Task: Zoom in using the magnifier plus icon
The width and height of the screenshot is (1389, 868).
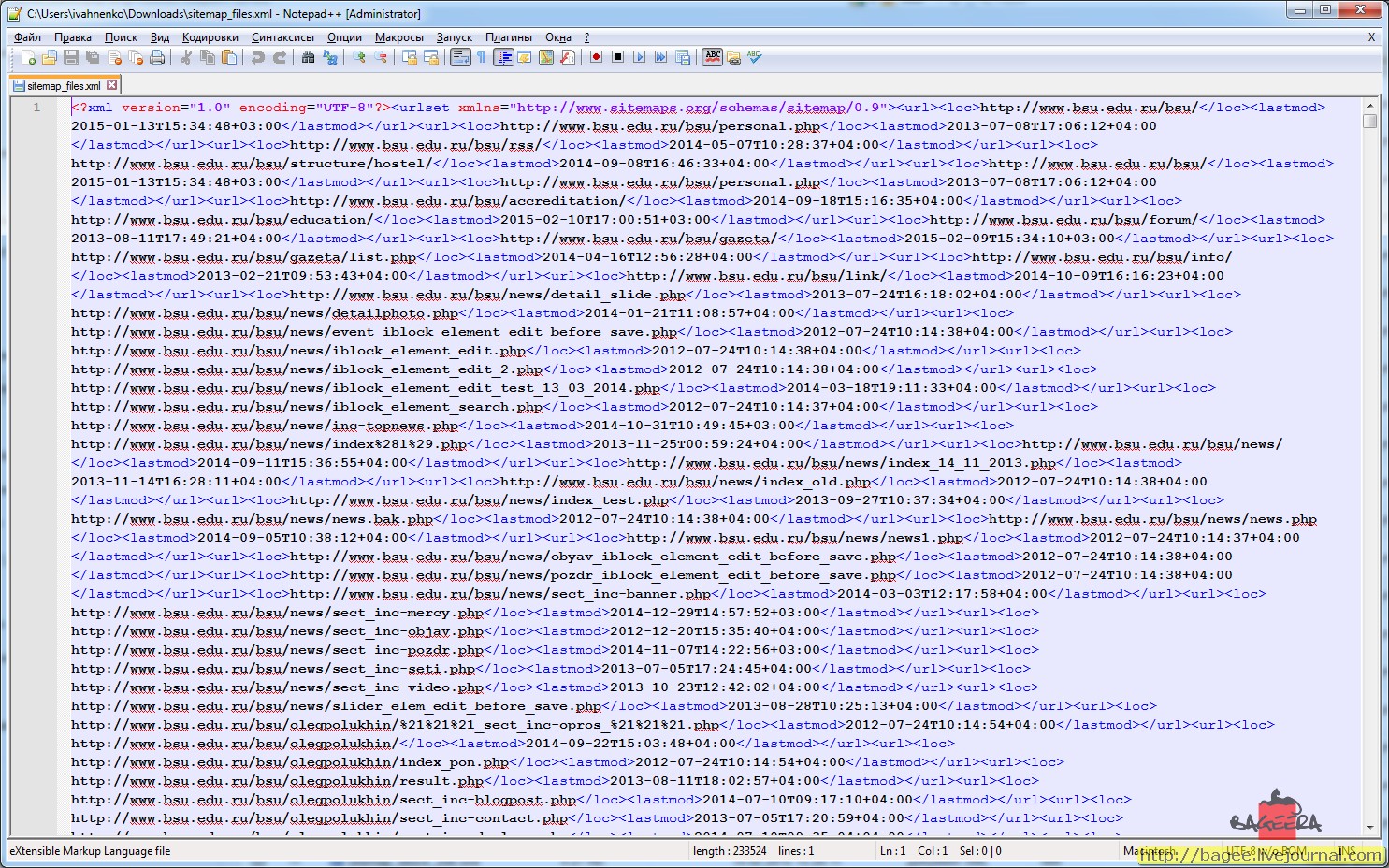Action: [x=358, y=57]
